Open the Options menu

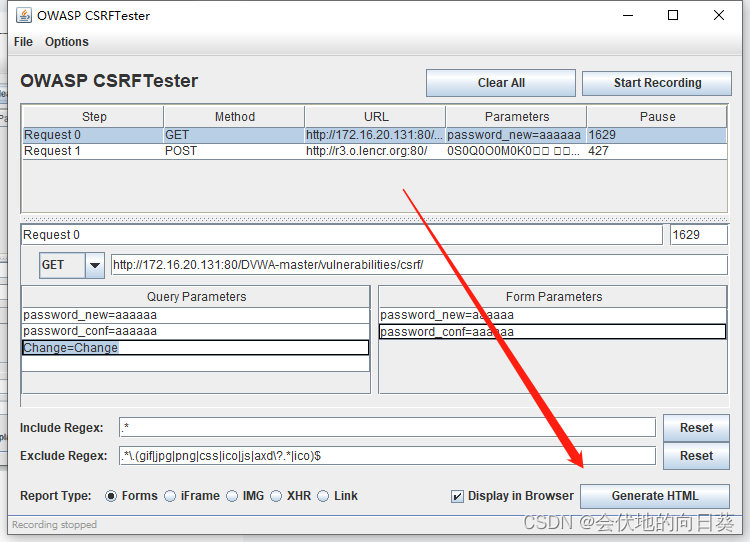coord(66,42)
